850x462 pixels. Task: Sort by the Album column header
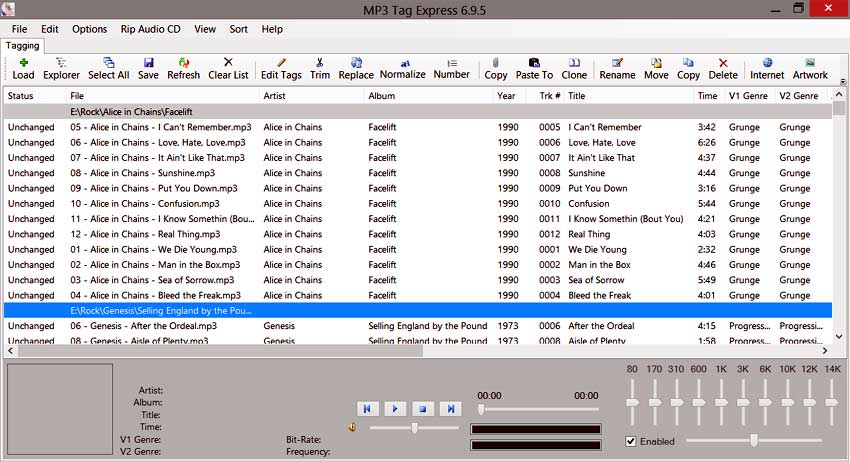click(428, 96)
